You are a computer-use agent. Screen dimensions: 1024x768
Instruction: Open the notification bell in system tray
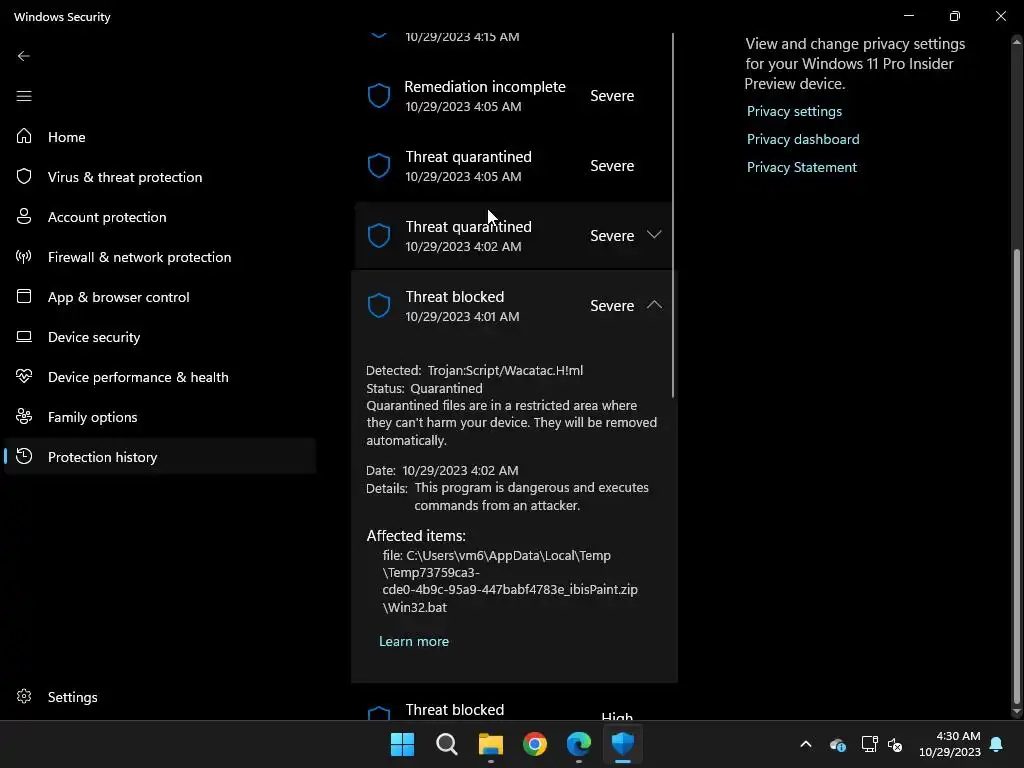click(x=996, y=744)
